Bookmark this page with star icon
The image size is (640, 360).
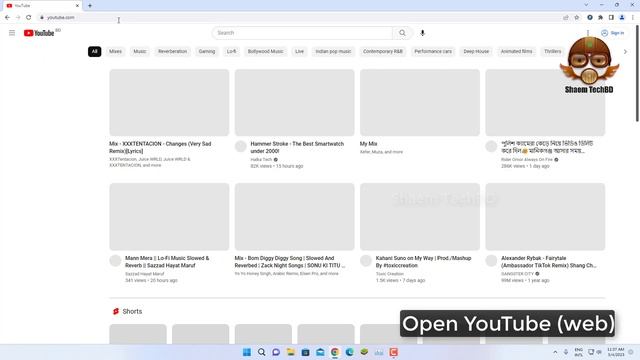(x=577, y=18)
